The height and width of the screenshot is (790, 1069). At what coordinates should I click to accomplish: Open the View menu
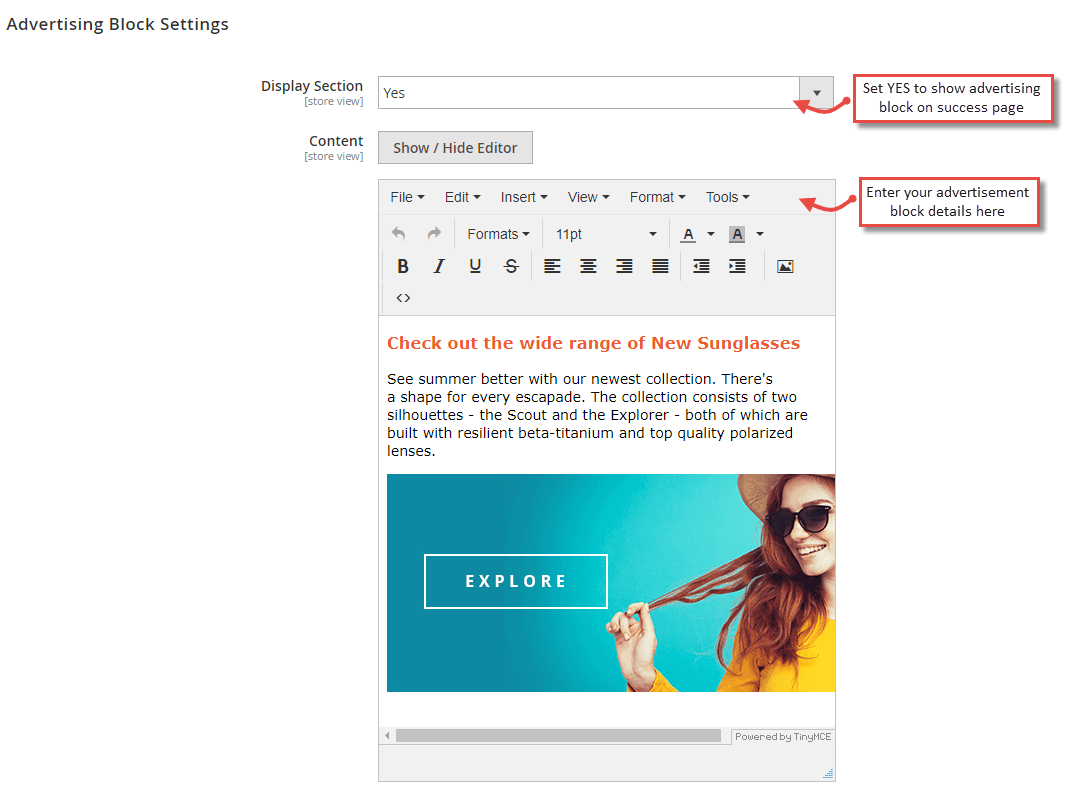pyautogui.click(x=588, y=197)
